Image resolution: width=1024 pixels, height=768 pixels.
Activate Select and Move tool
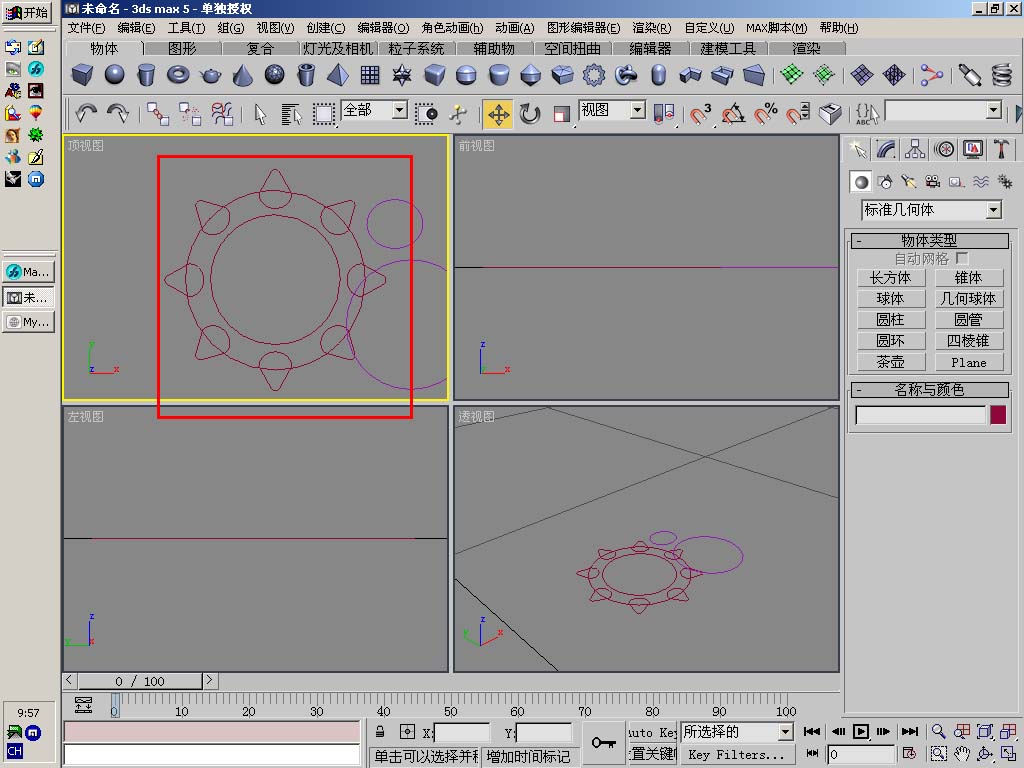click(x=498, y=114)
